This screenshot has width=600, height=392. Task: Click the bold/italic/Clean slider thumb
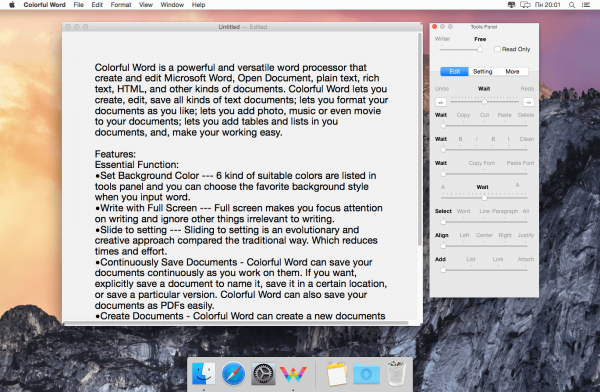(x=443, y=149)
